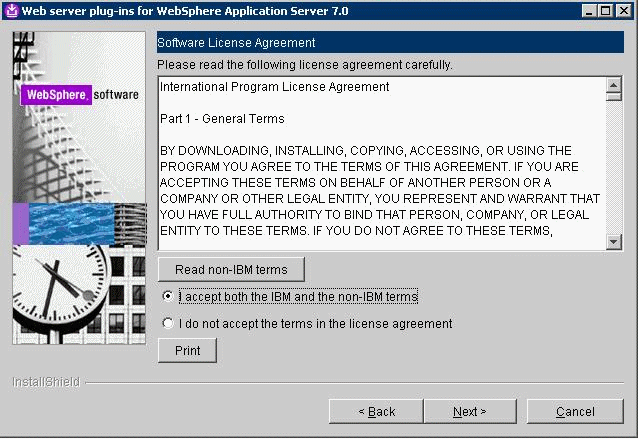Close the installer window
This screenshot has width=638, height=439.
tap(623, 11)
